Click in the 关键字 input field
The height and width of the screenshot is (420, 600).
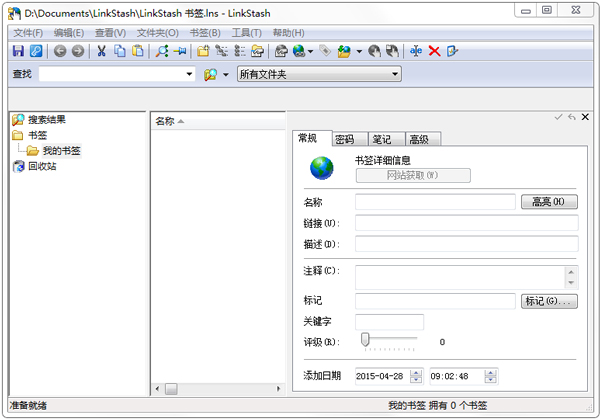[x=389, y=322]
